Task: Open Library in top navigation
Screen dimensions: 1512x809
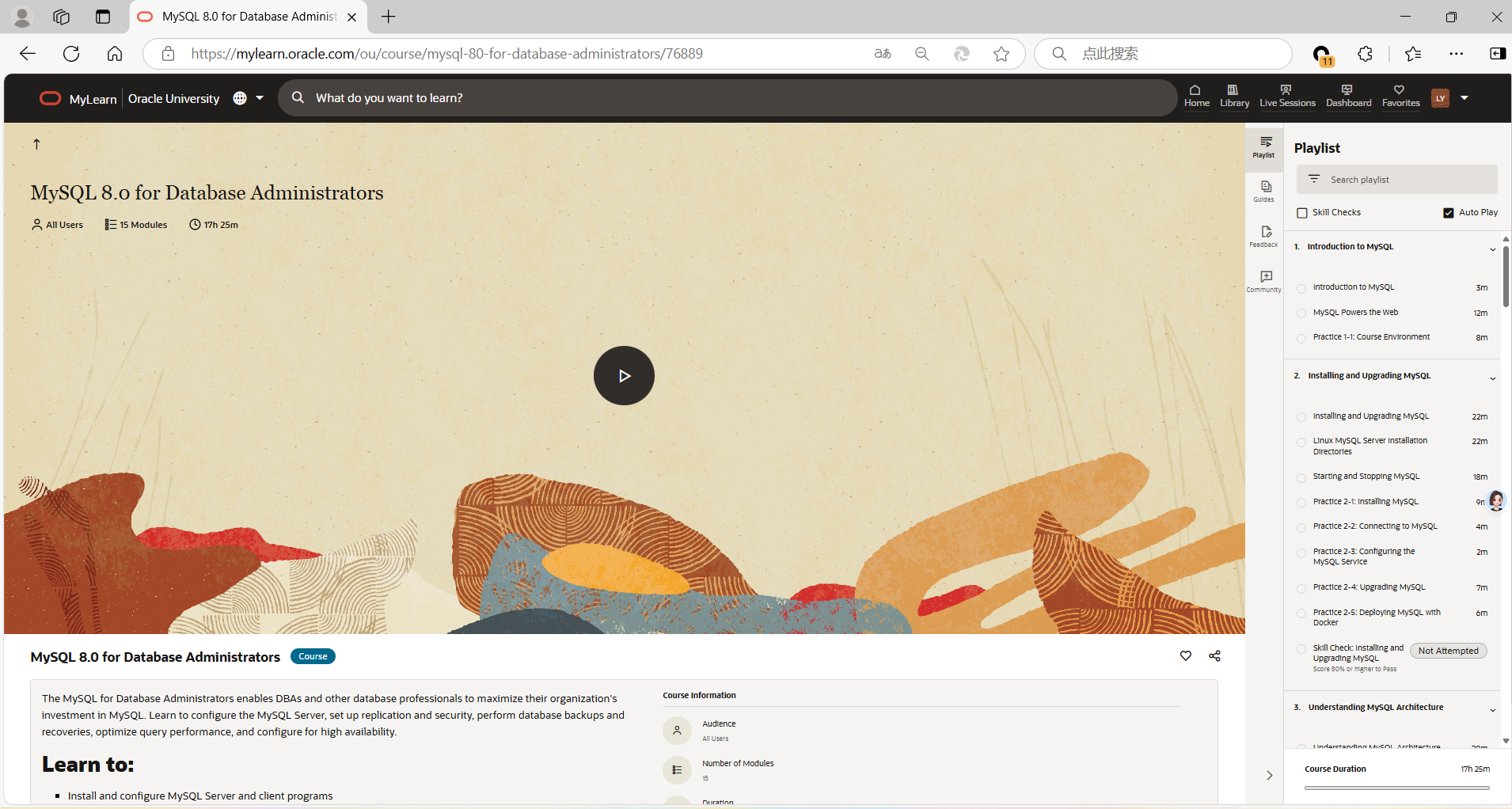Action: pyautogui.click(x=1234, y=96)
